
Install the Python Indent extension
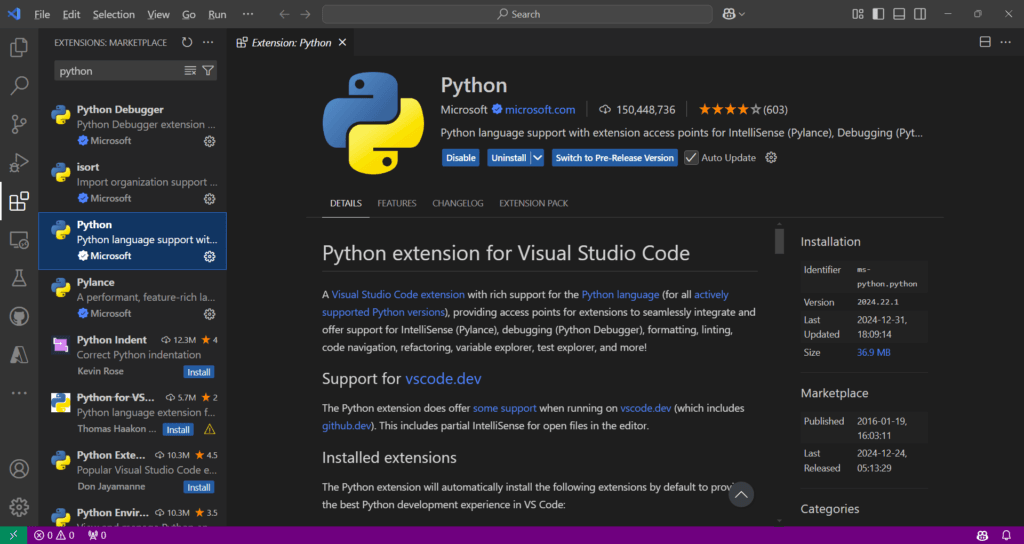(199, 372)
